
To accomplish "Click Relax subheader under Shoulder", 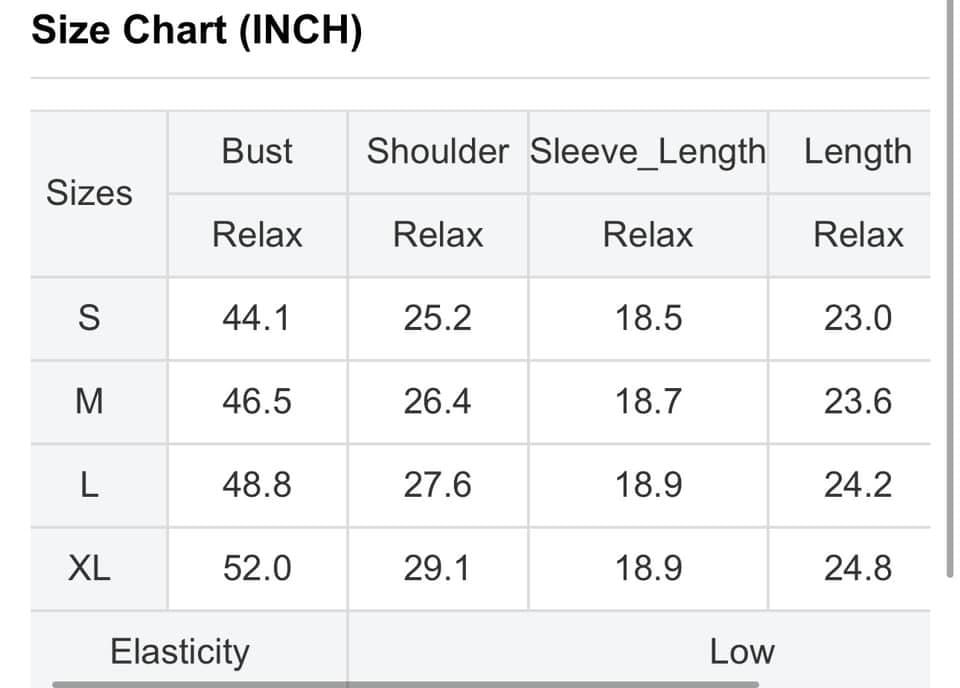I will pos(438,235).
